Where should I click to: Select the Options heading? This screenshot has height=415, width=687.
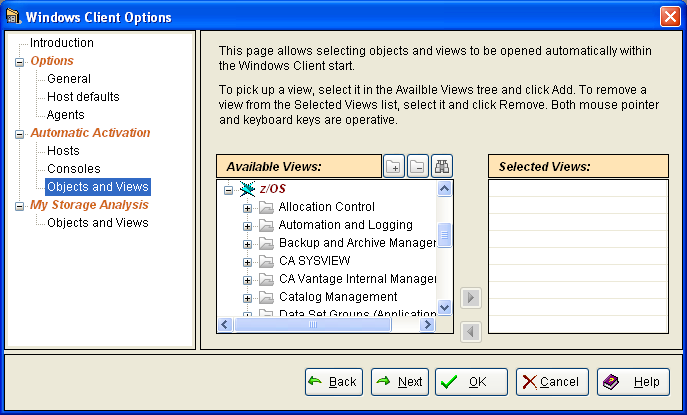click(x=52, y=60)
